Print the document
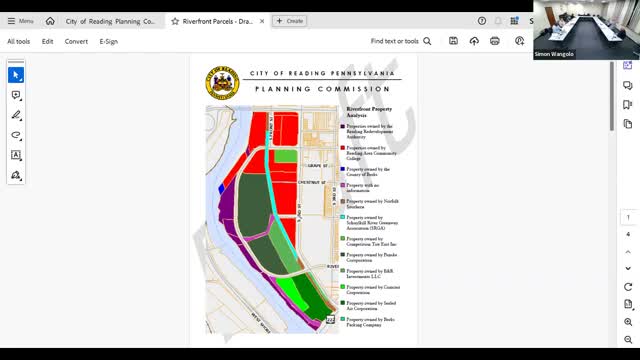The image size is (640, 360). [x=495, y=41]
